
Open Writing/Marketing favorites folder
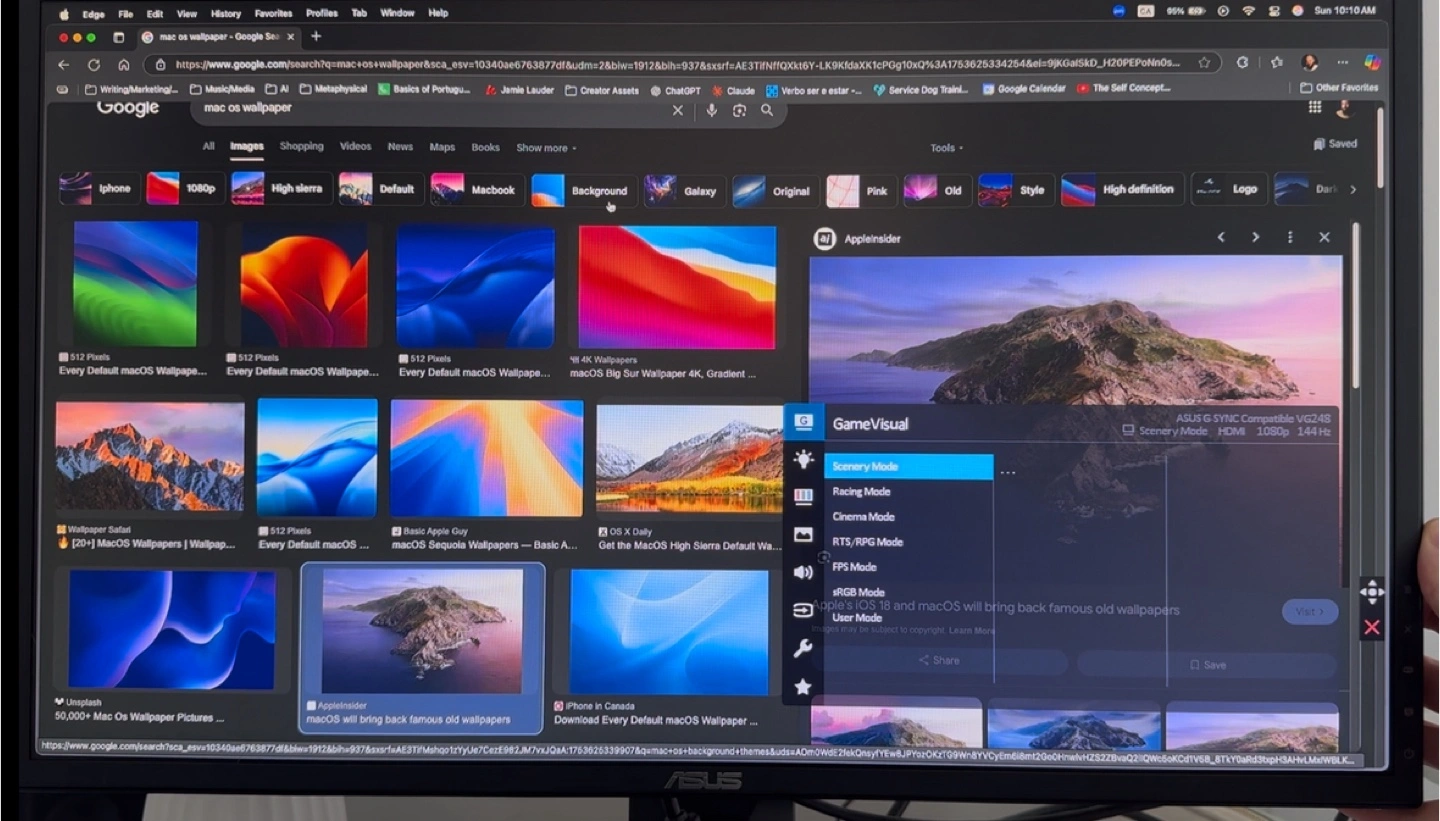point(132,89)
